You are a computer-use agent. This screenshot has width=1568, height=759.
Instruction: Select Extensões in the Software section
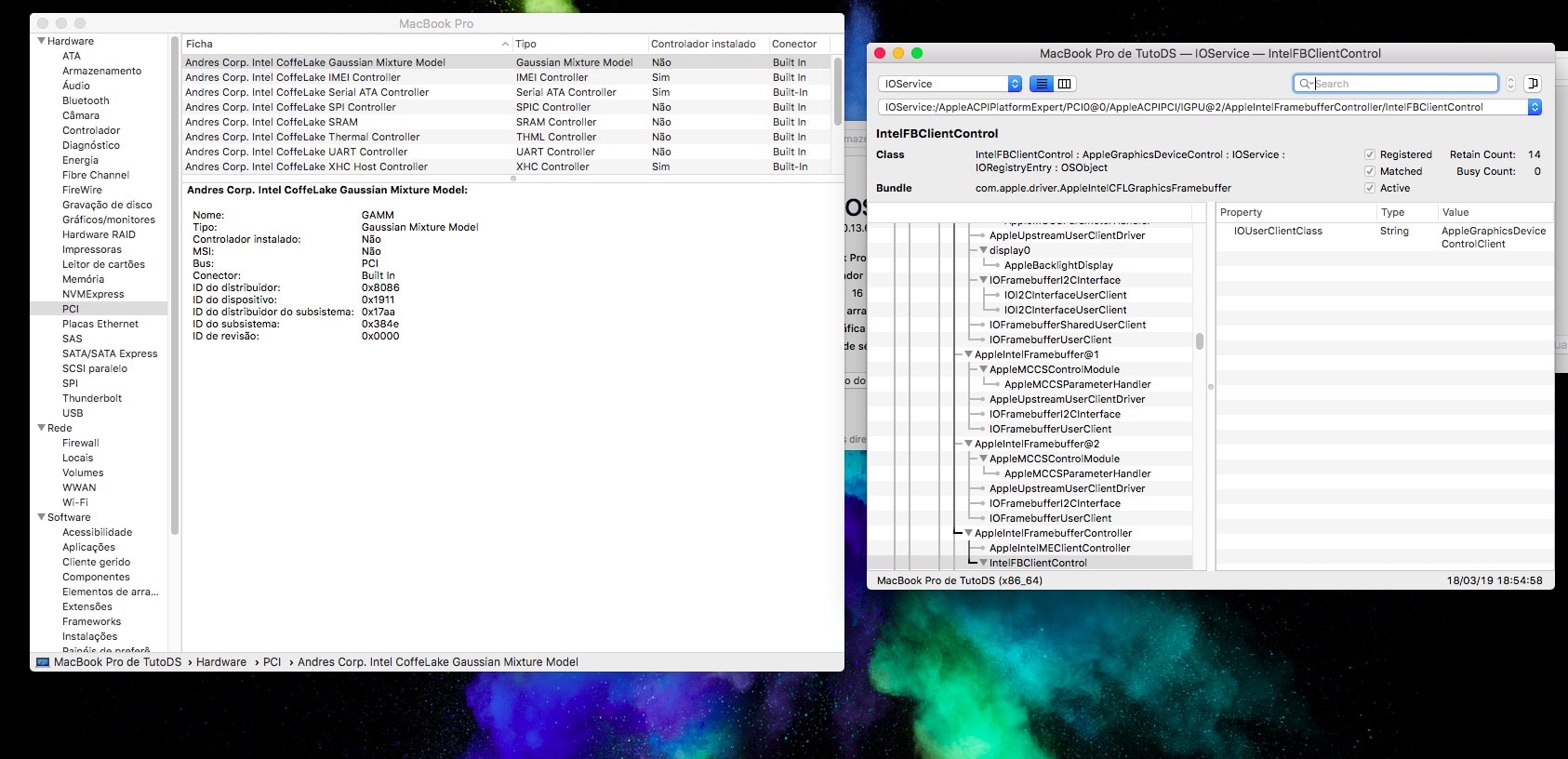[x=87, y=606]
